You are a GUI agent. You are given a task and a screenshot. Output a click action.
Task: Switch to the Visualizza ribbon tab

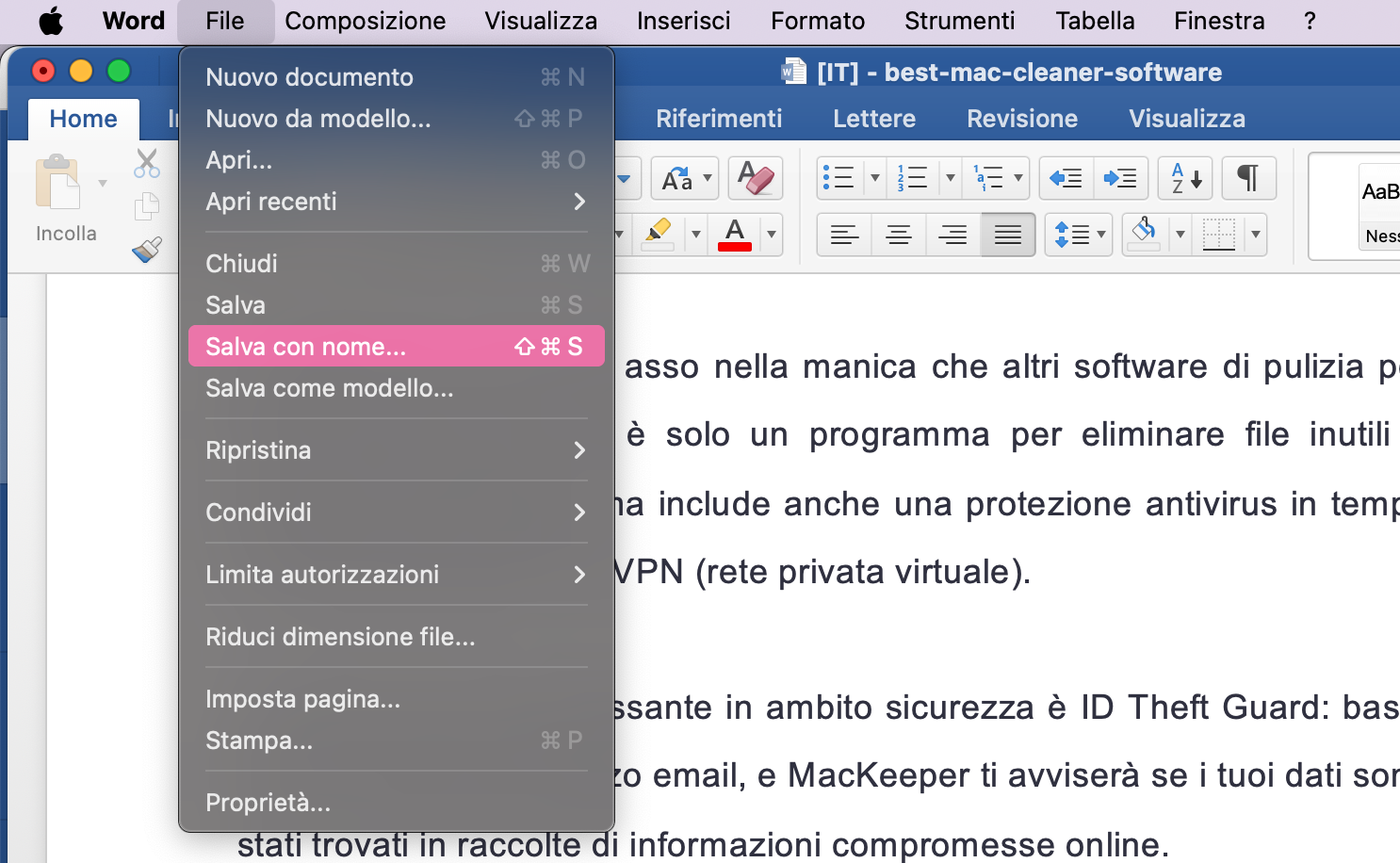tap(1187, 119)
